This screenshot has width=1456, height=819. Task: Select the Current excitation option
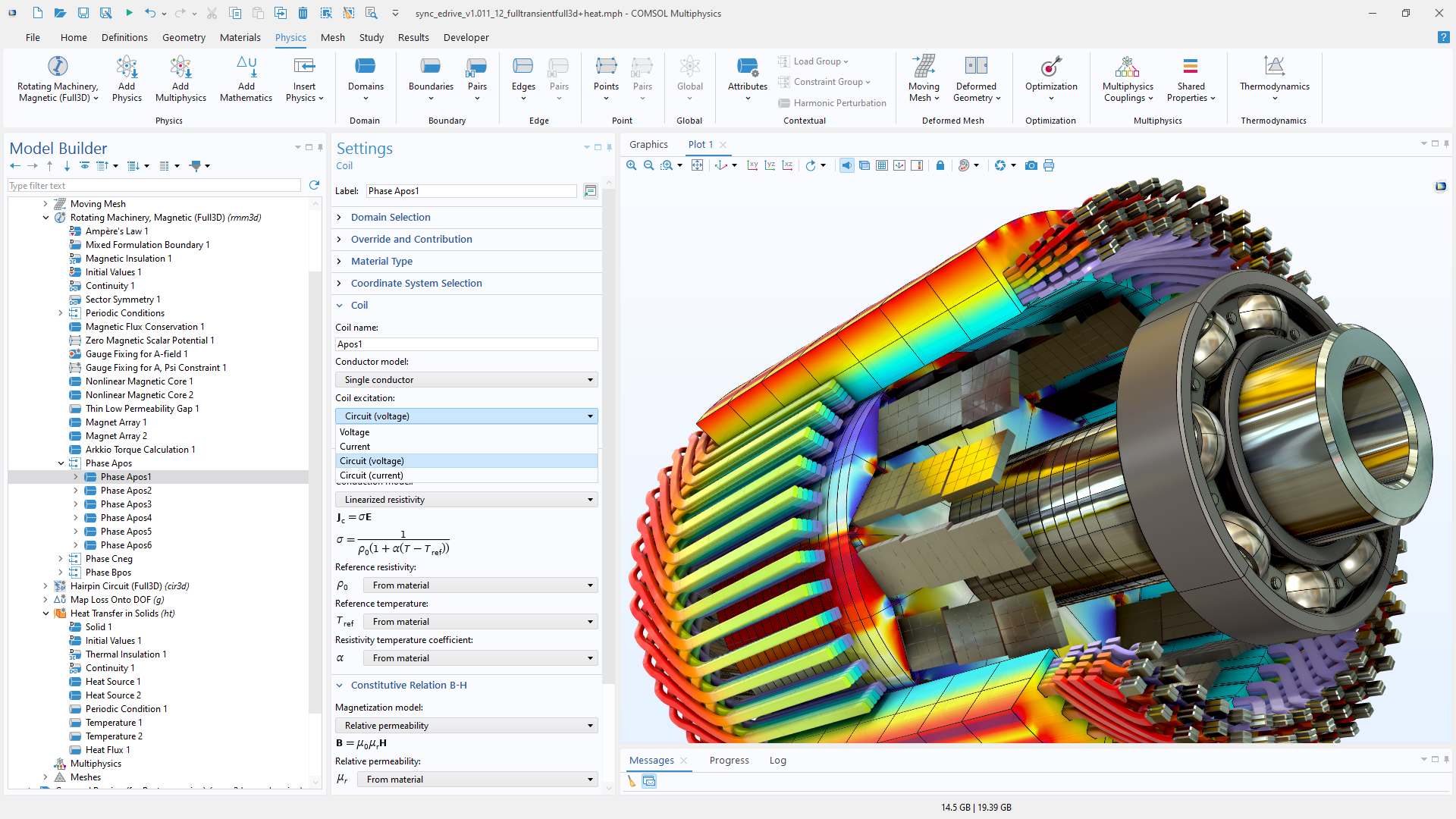click(x=355, y=447)
